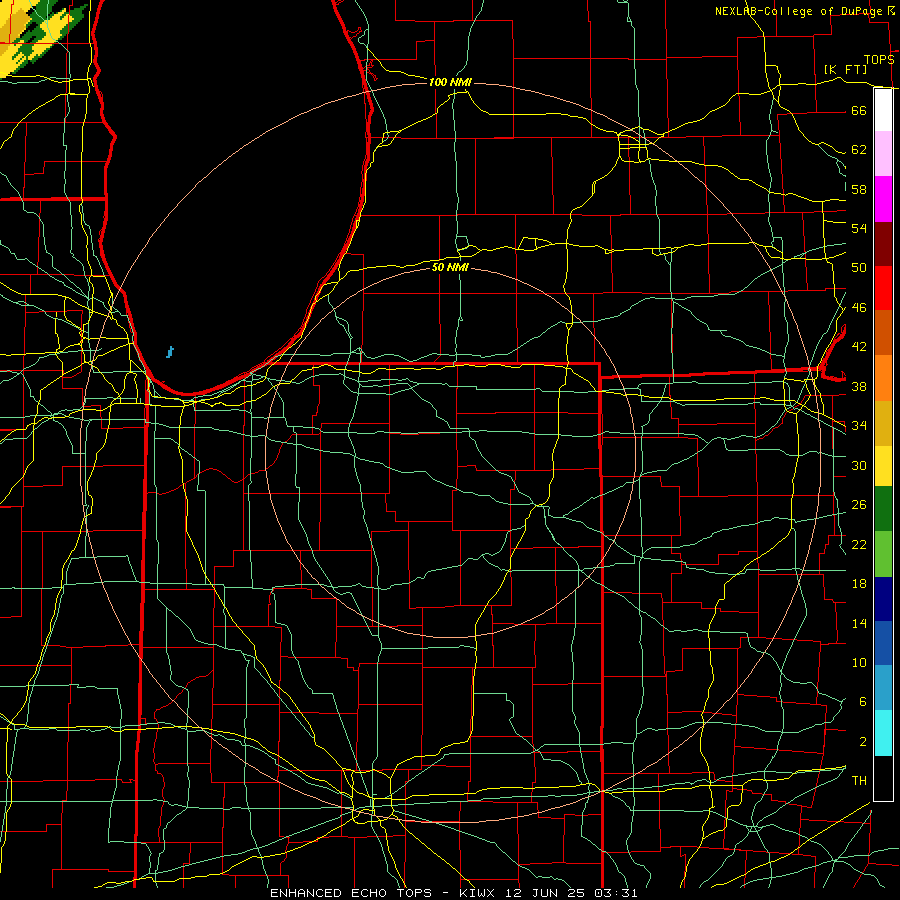The height and width of the screenshot is (900, 900).
Task: Click the medium blue legend swatch
Action: (883, 643)
